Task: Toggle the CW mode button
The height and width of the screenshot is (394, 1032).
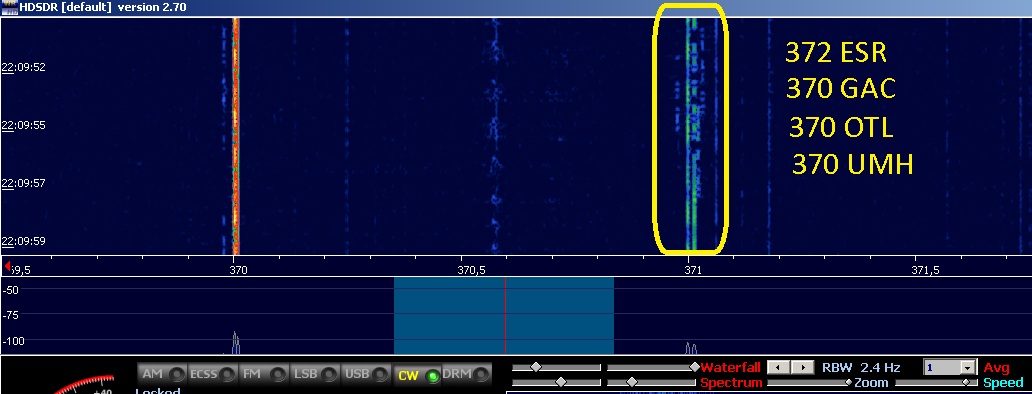Action: 417,375
